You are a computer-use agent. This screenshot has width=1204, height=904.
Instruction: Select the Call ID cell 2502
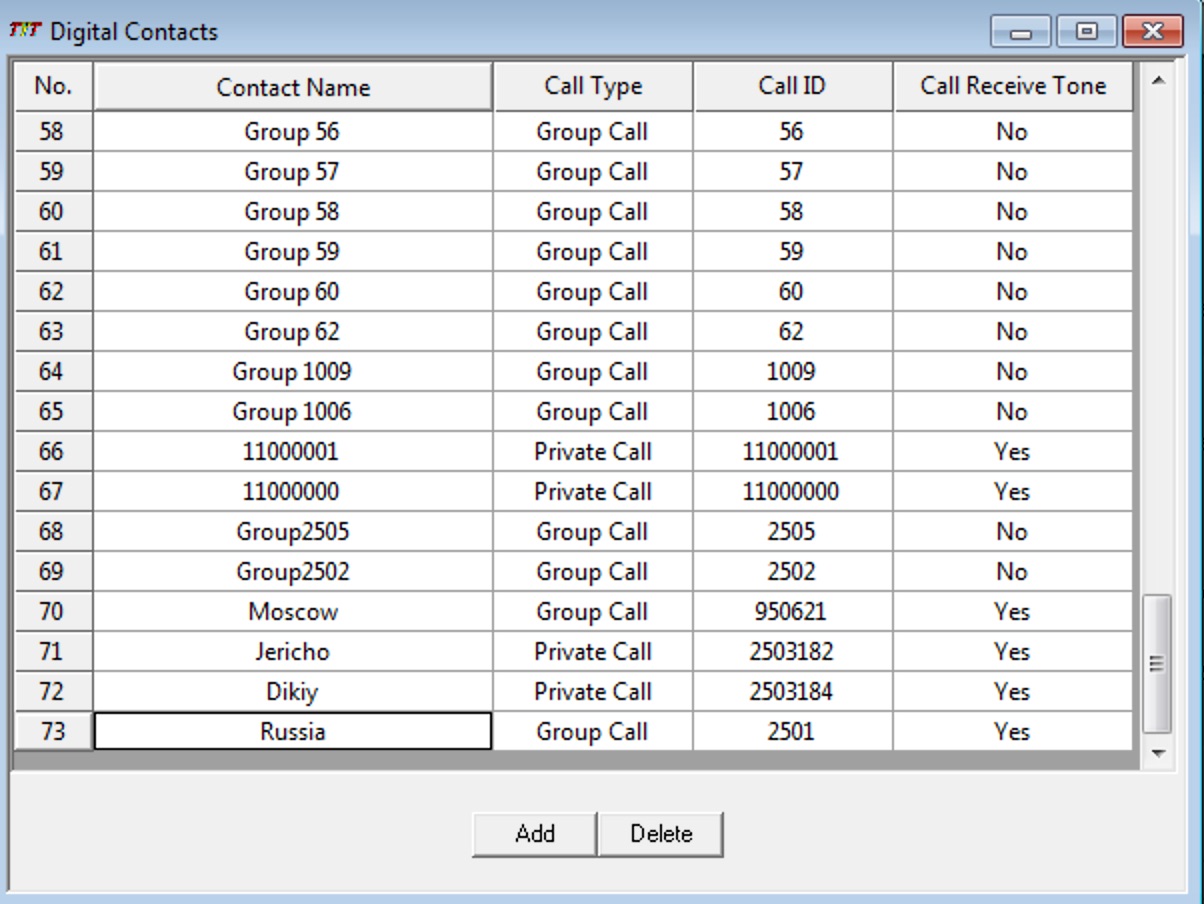[x=793, y=571]
